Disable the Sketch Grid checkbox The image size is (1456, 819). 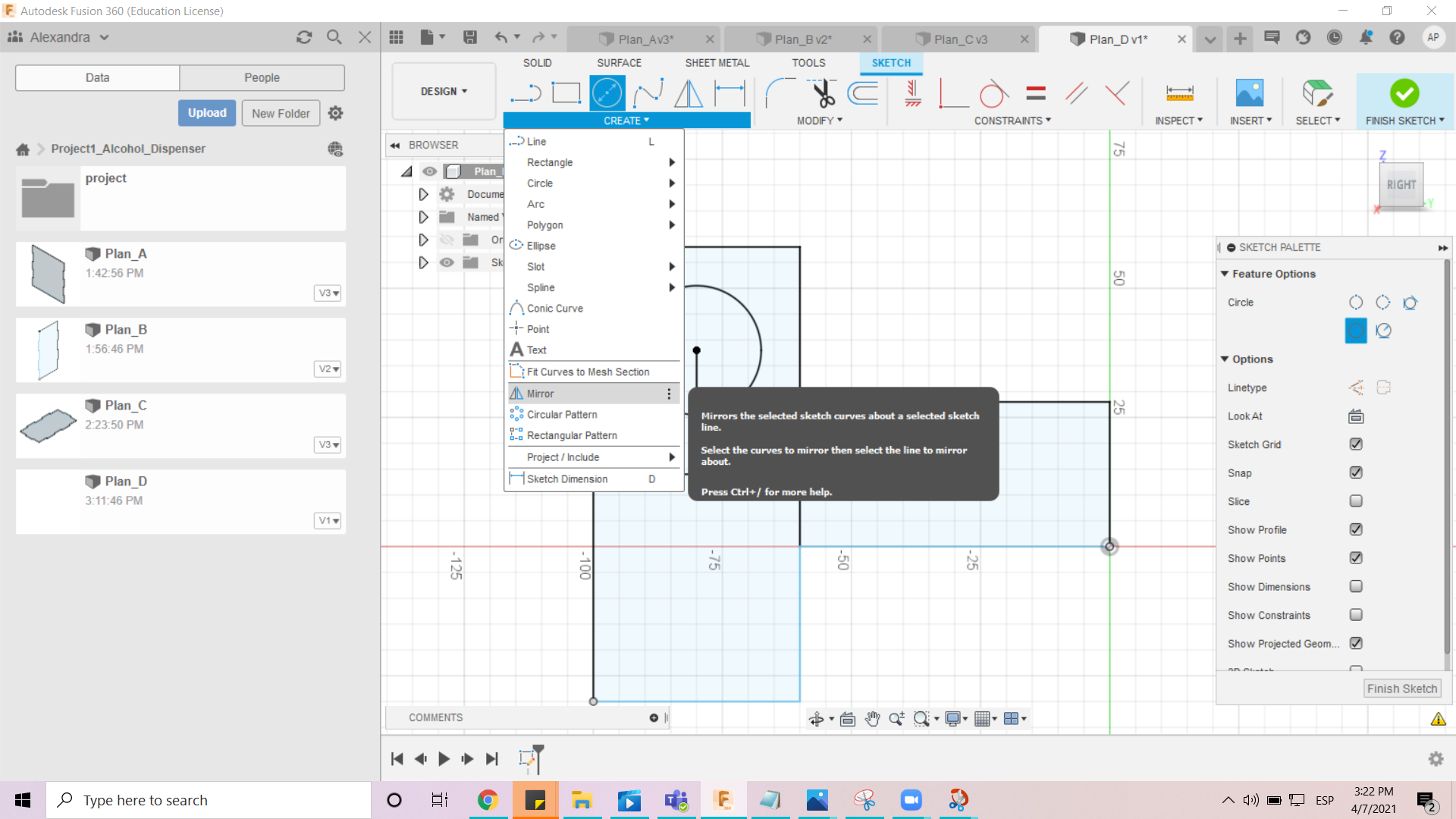[1356, 444]
